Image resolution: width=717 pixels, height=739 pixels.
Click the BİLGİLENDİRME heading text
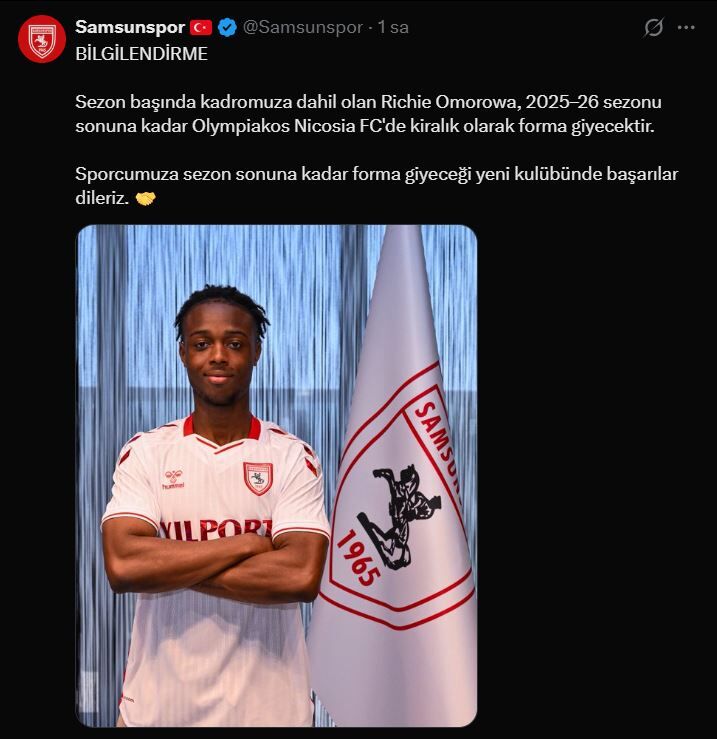[141, 54]
